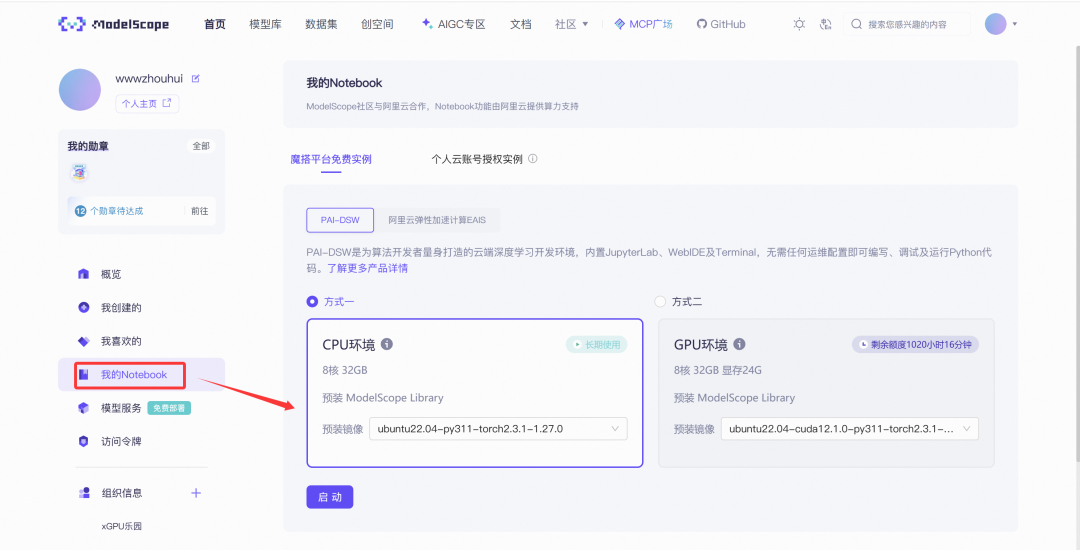
Task: Click the 免费部署 tag
Action: pyautogui.click(x=169, y=408)
